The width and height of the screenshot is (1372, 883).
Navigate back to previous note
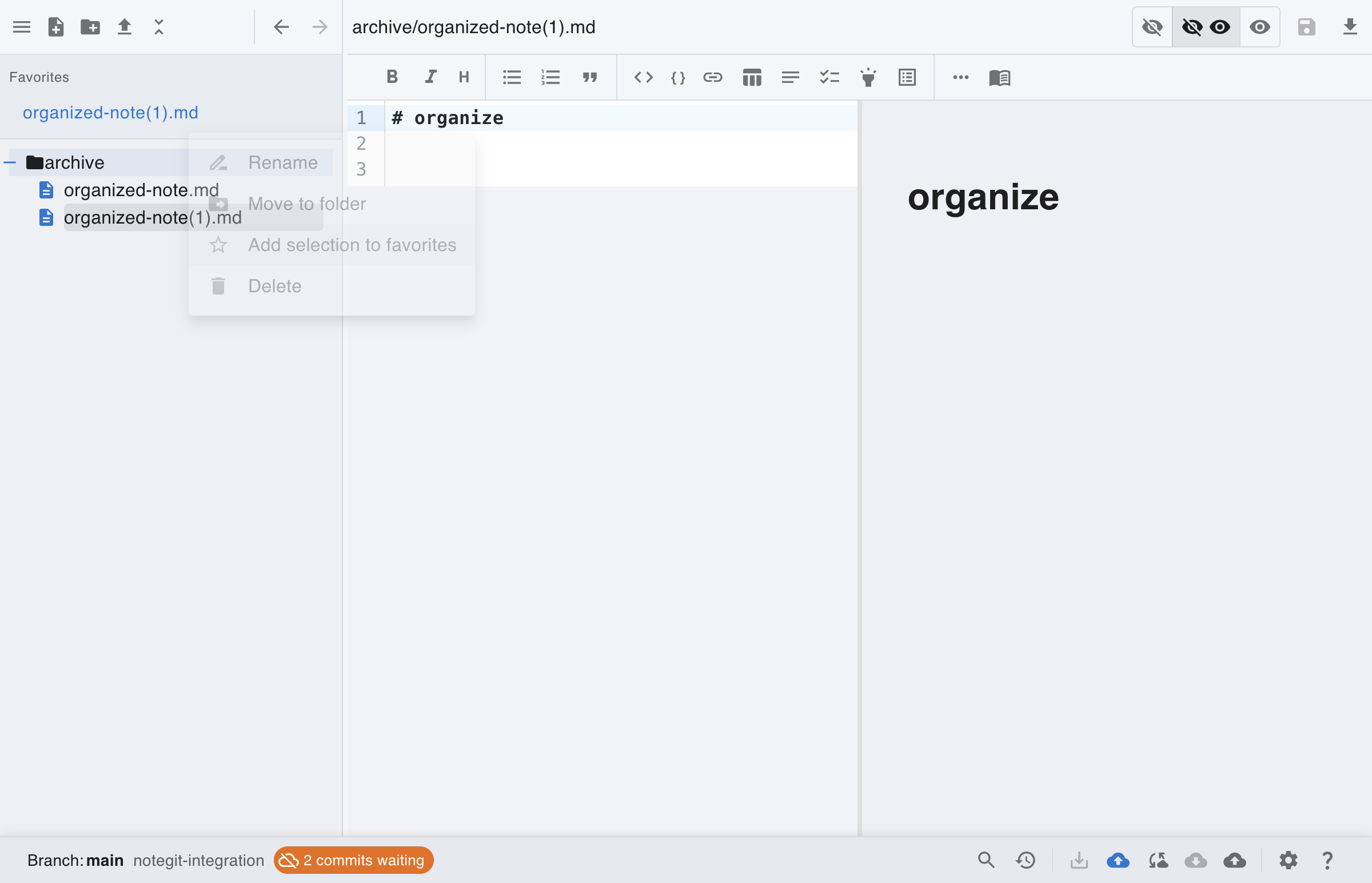[281, 27]
